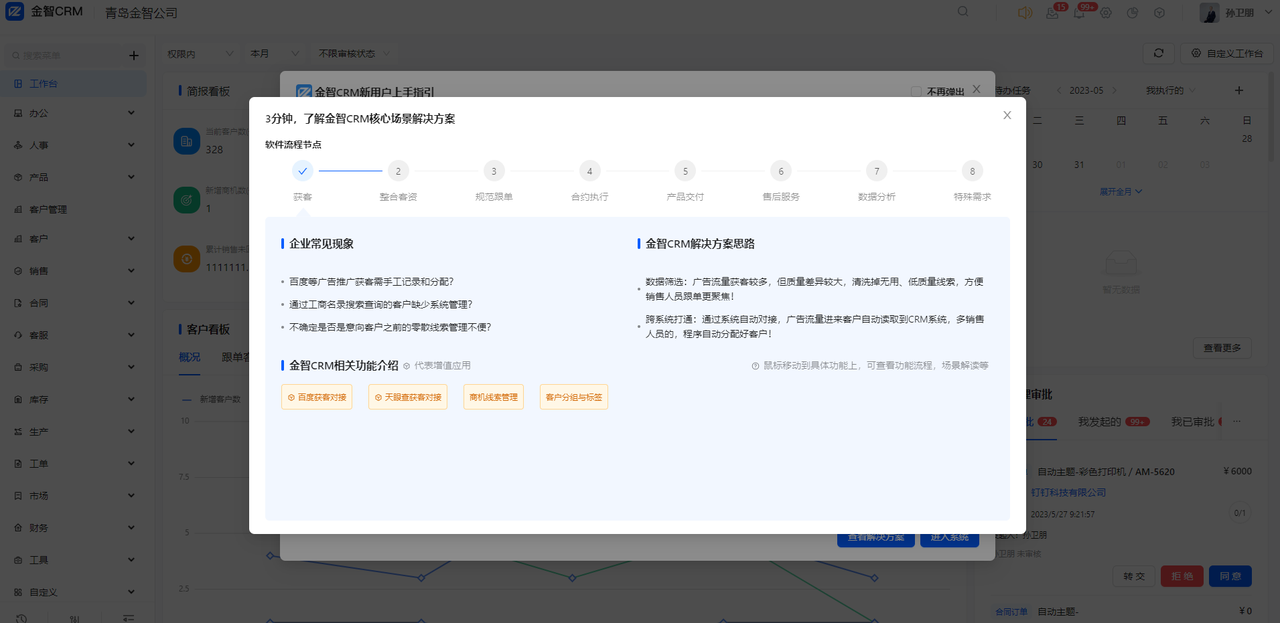Click the orange speaker announcement icon
Image resolution: width=1280 pixels, height=623 pixels.
[1025, 12]
